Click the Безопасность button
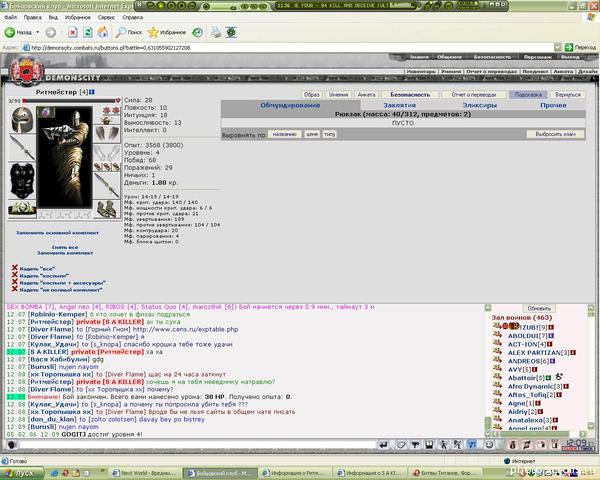Image resolution: width=600 pixels, height=480 pixels. click(410, 95)
